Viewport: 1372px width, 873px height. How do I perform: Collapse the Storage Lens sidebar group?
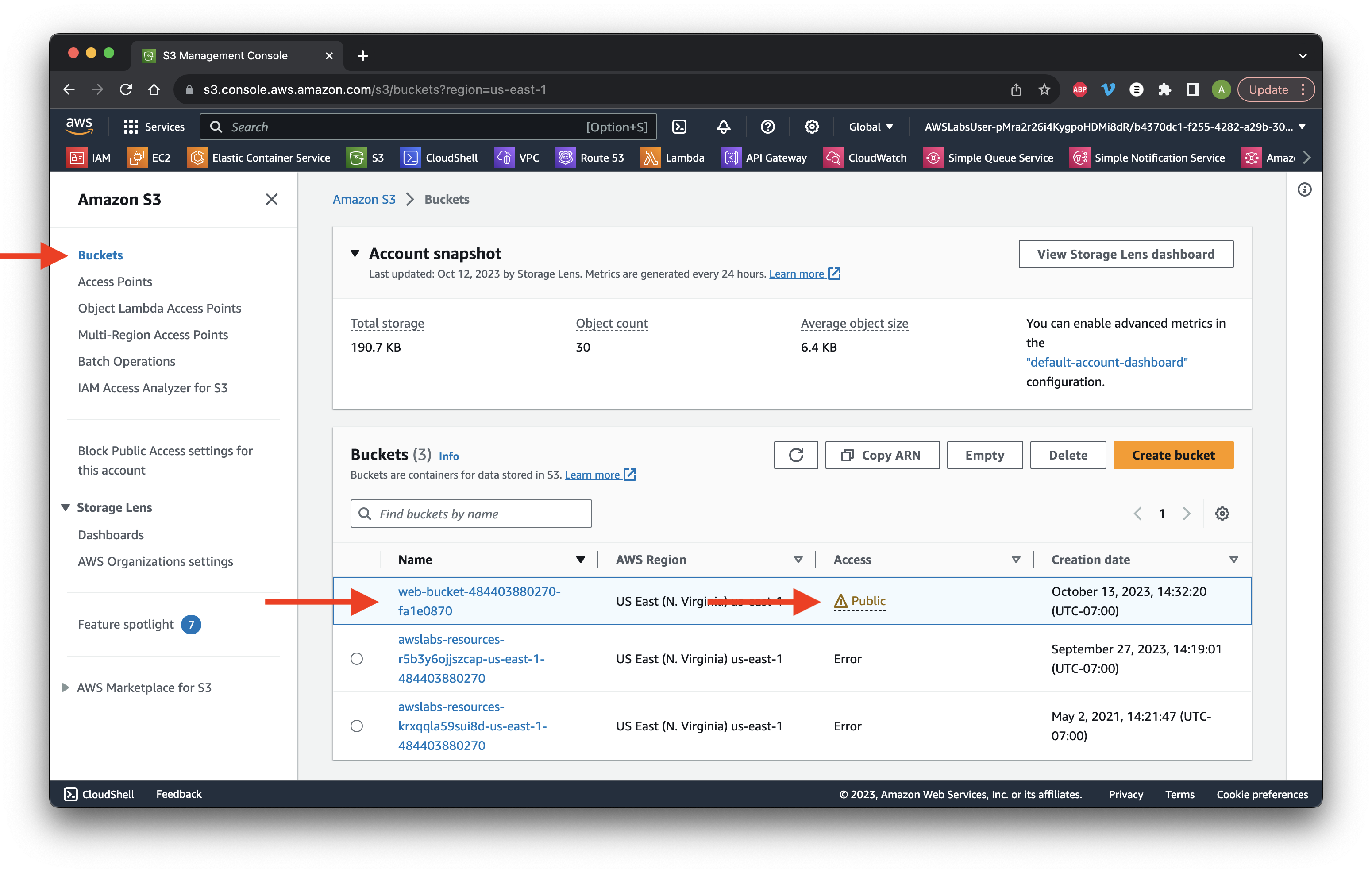click(x=66, y=507)
